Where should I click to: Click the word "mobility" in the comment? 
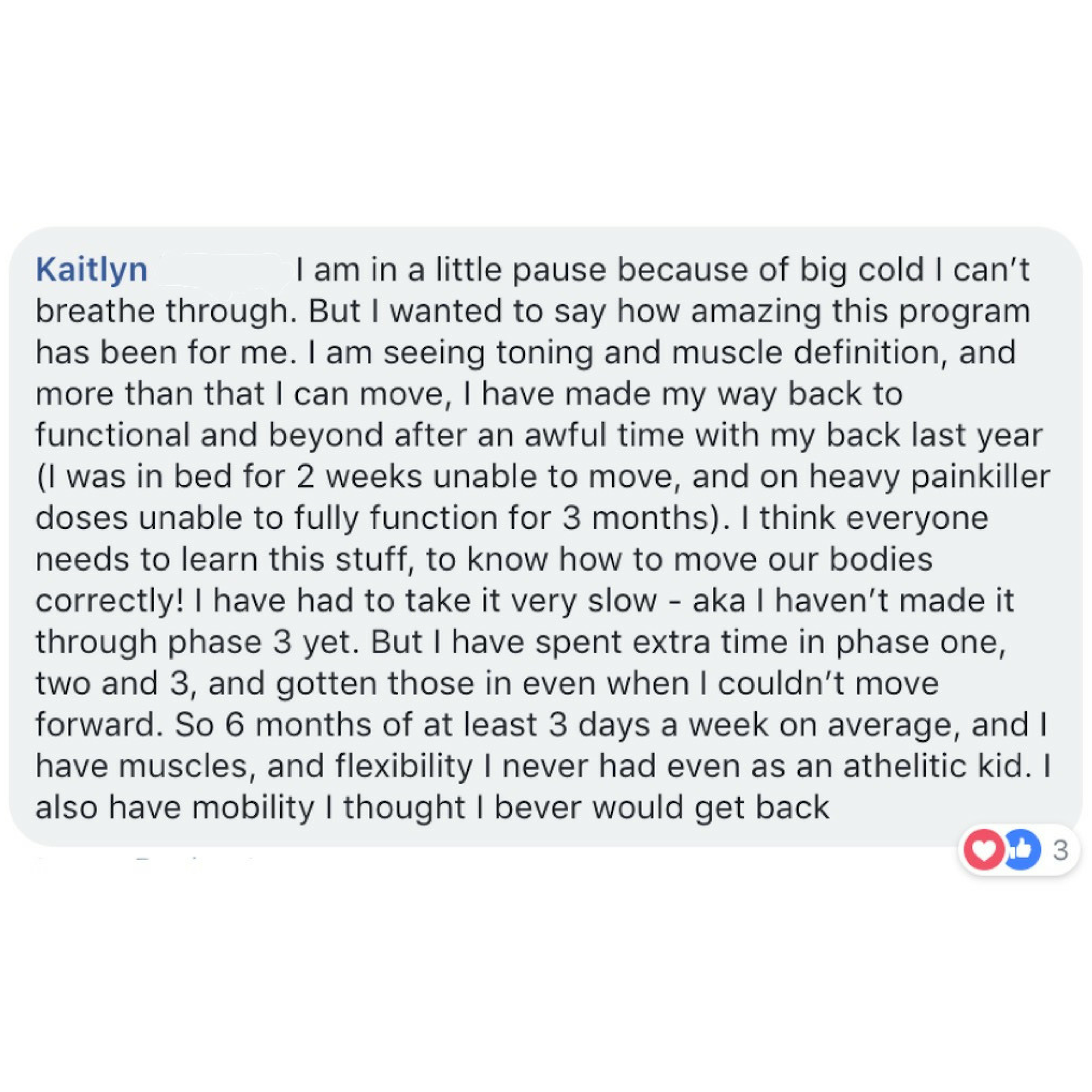pyautogui.click(x=253, y=808)
